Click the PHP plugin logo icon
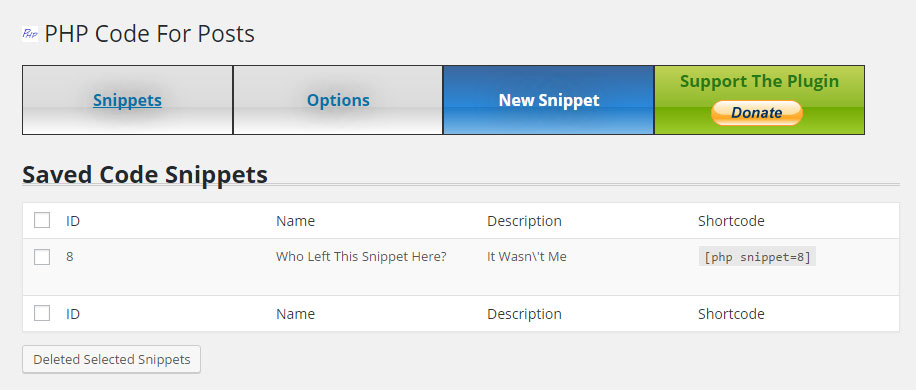This screenshot has height=390, width=916. pos(30,34)
